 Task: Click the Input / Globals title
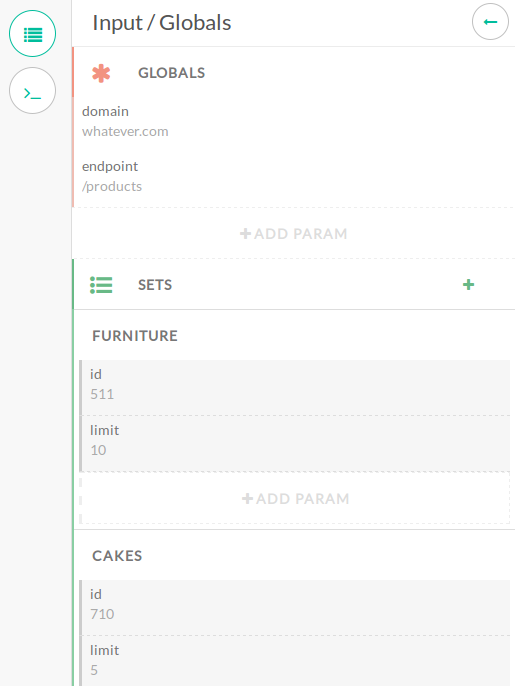(x=161, y=23)
